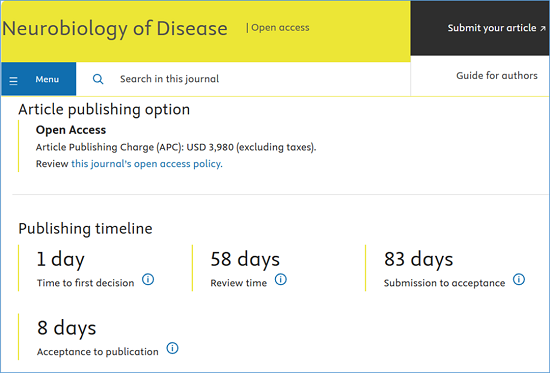Open the Guide for authors link
This screenshot has height=373, width=550.
(497, 75)
